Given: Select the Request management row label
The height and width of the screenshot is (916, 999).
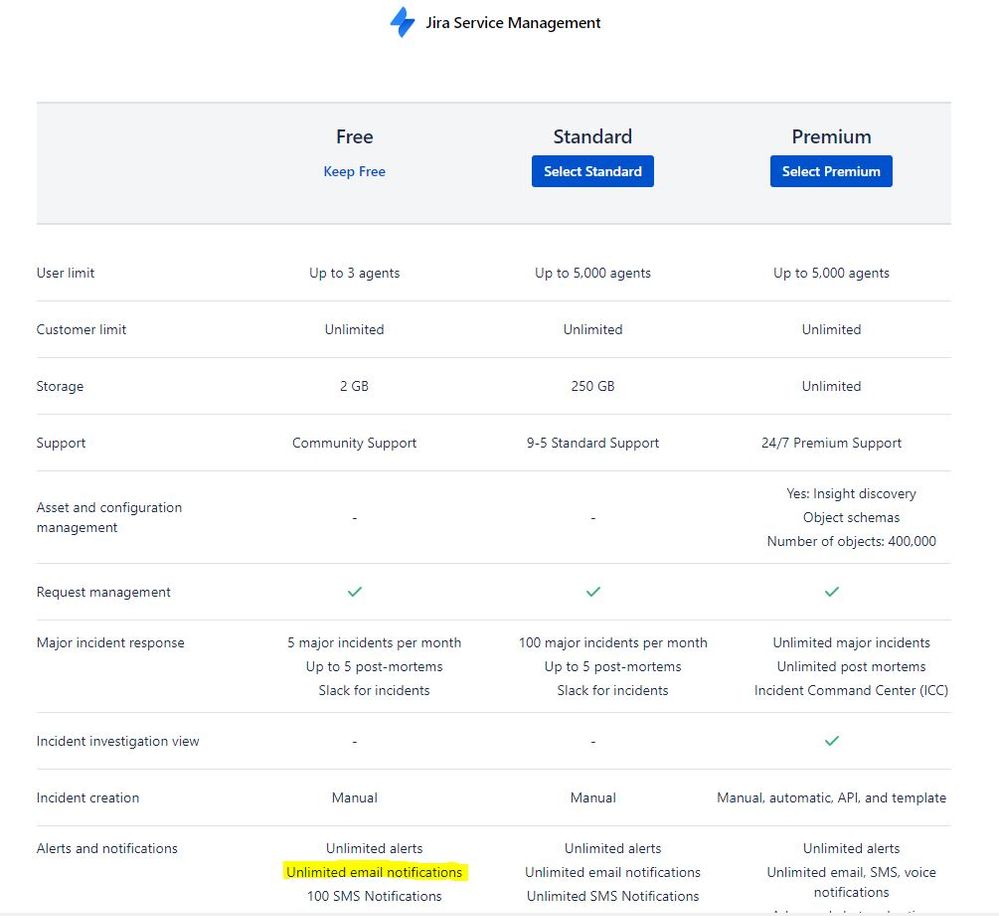Looking at the screenshot, I should [103, 592].
